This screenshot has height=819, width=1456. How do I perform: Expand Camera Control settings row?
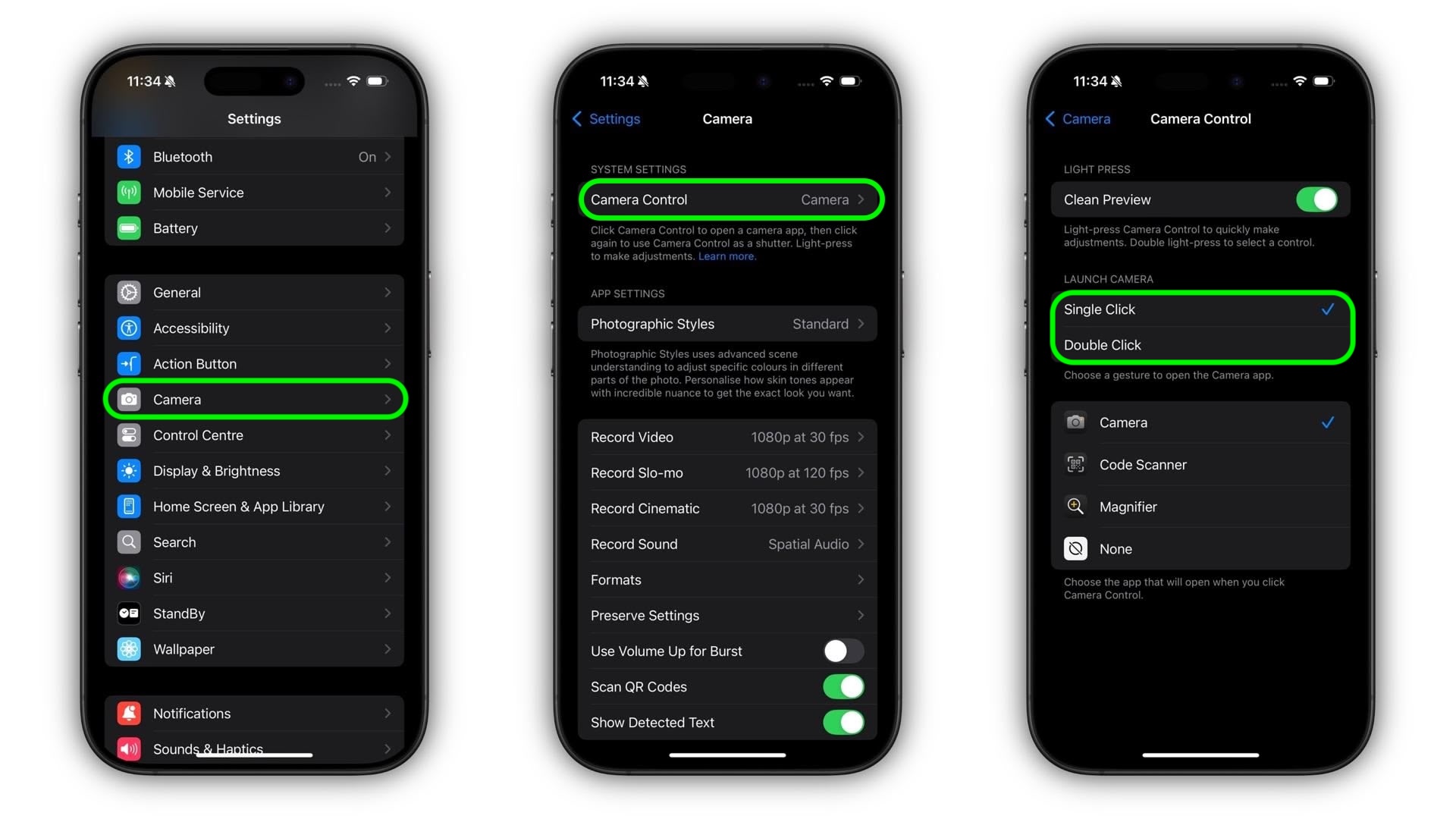pos(728,199)
